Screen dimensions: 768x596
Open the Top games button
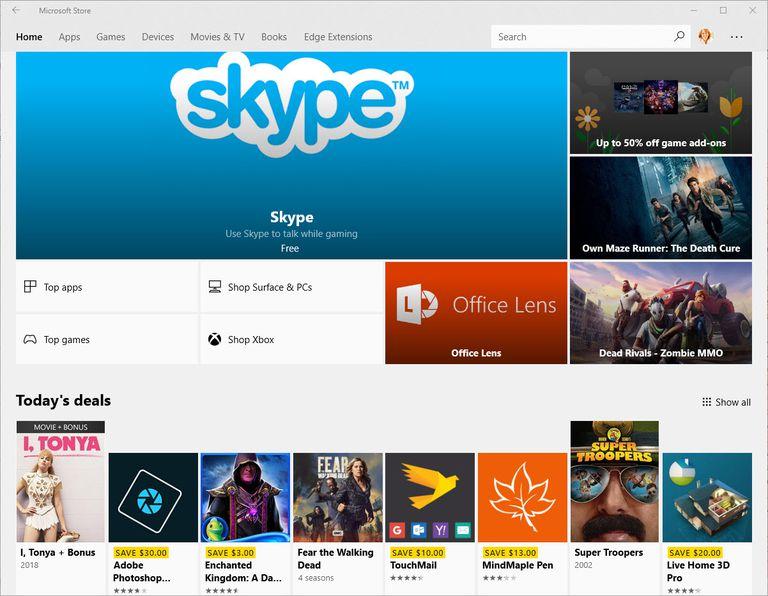(x=107, y=339)
